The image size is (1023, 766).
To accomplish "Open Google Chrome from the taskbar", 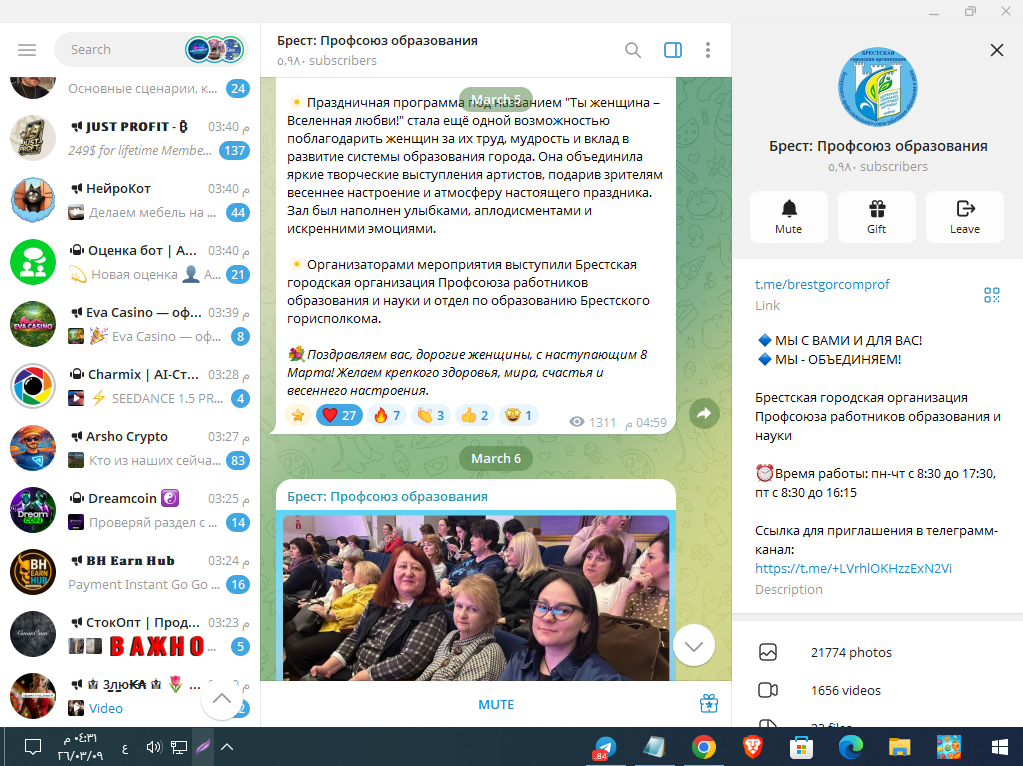I will pos(703,747).
